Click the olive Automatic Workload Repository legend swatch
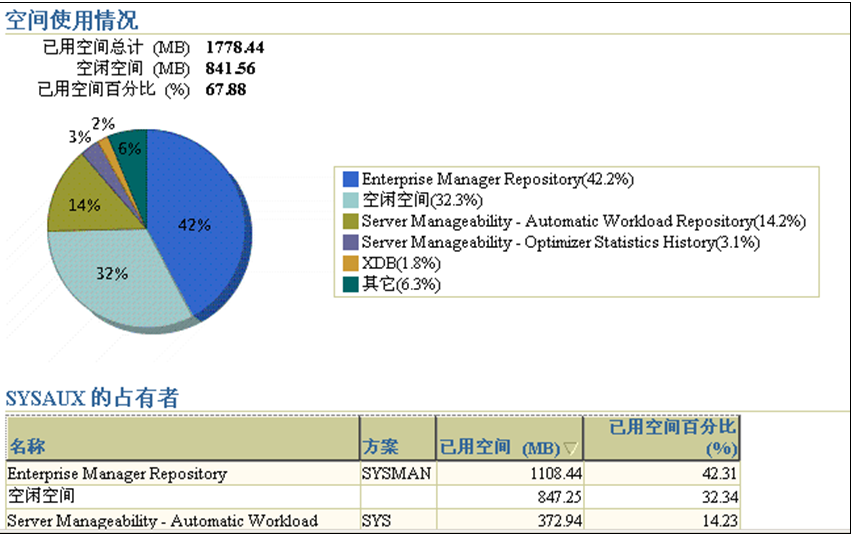854x536 pixels. [x=350, y=221]
